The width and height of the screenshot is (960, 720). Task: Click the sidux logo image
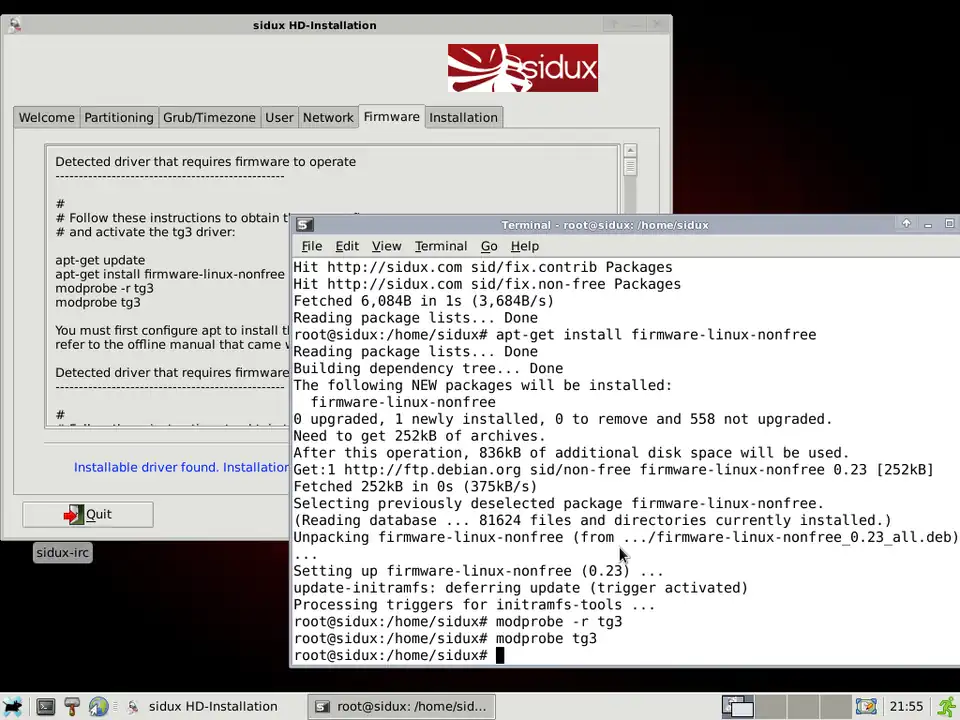522,68
